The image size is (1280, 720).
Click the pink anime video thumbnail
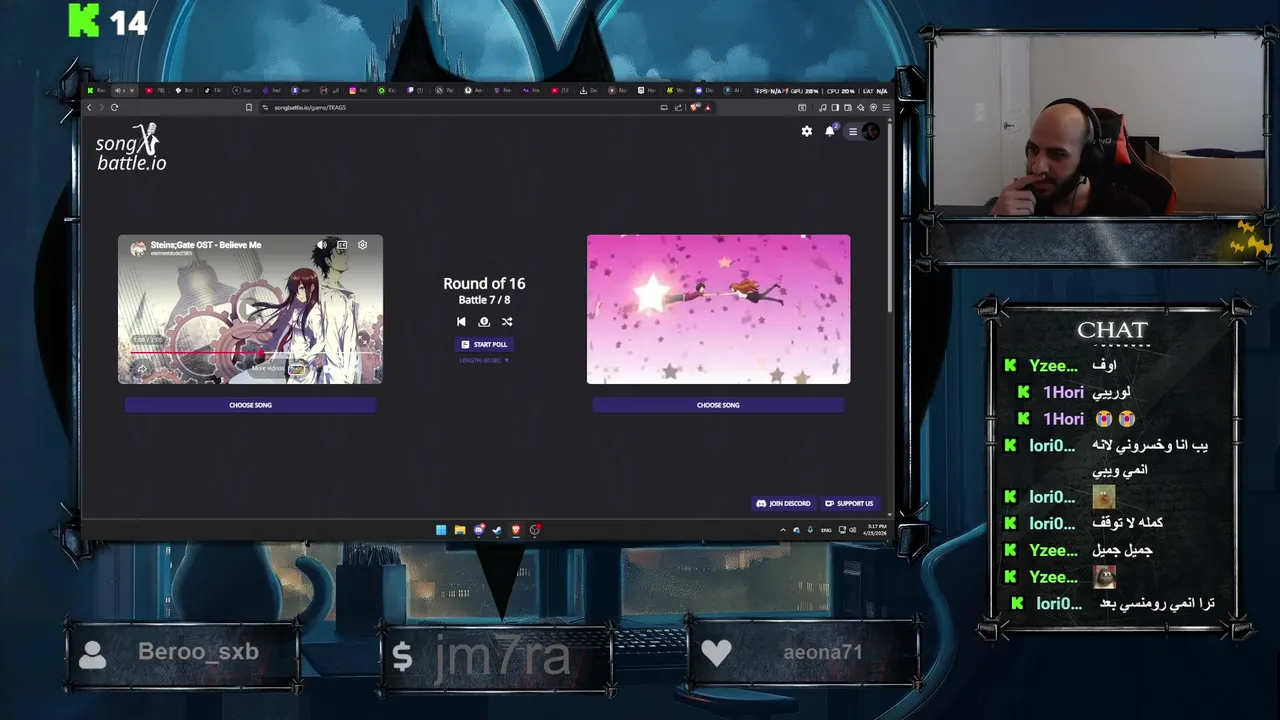[718, 309]
